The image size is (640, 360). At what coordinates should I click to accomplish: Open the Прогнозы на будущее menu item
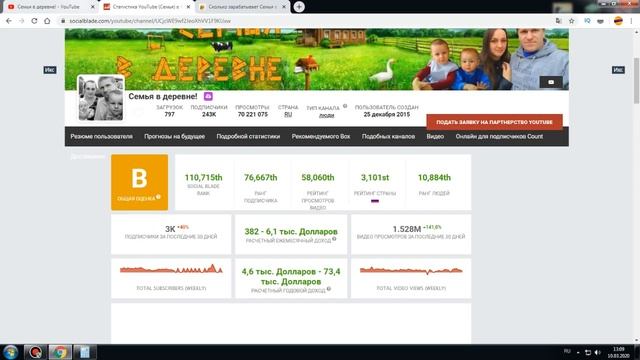click(x=174, y=136)
